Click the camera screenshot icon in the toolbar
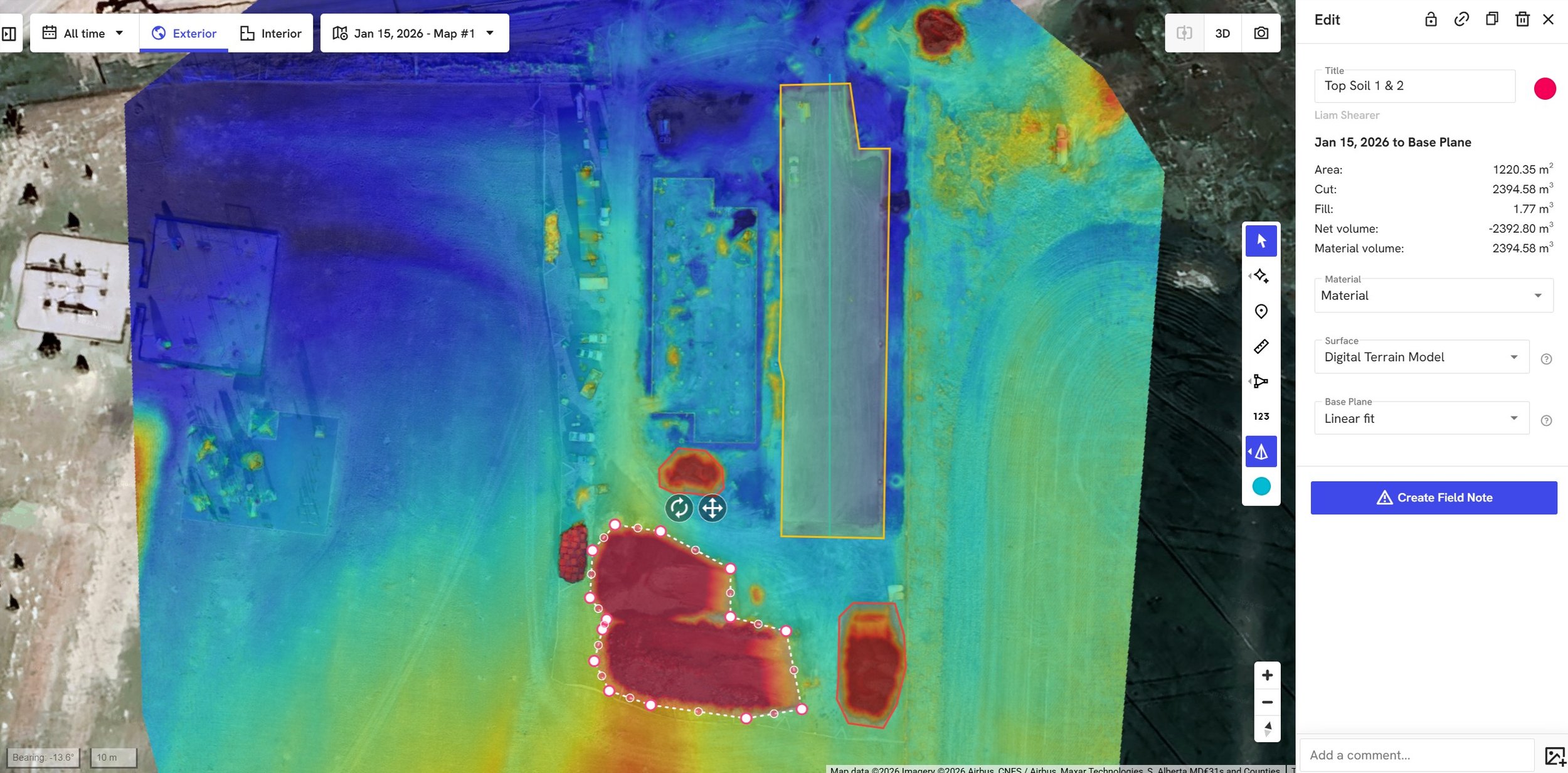Image resolution: width=1568 pixels, height=773 pixels. [1260, 33]
